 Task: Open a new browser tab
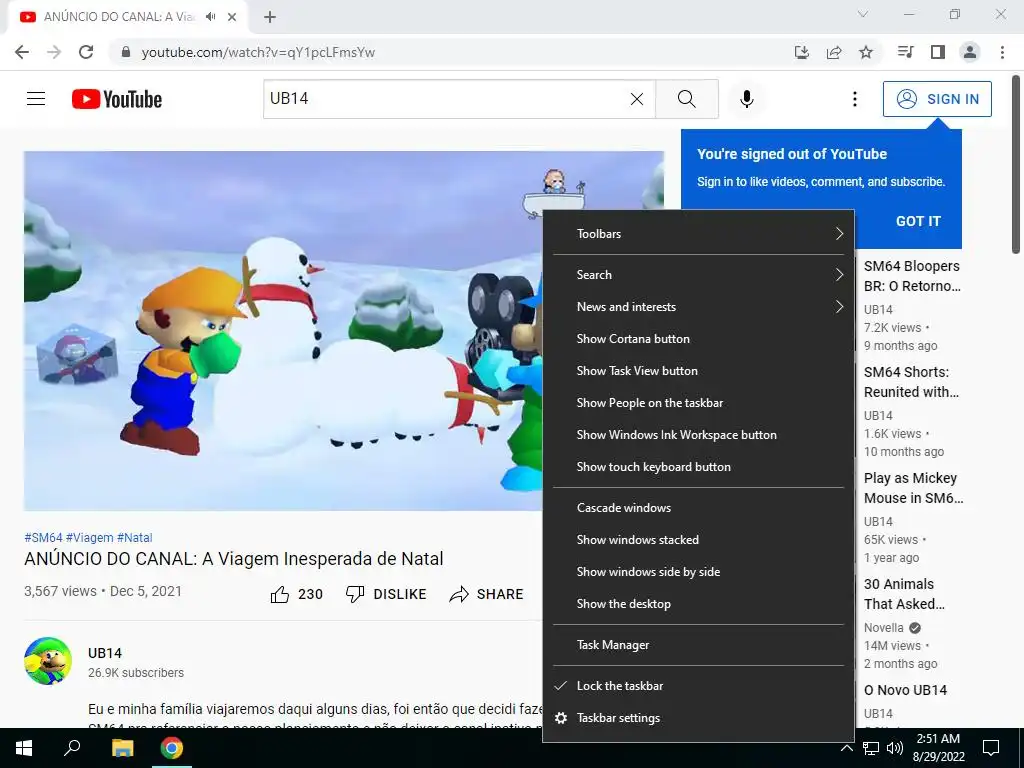pyautogui.click(x=270, y=17)
